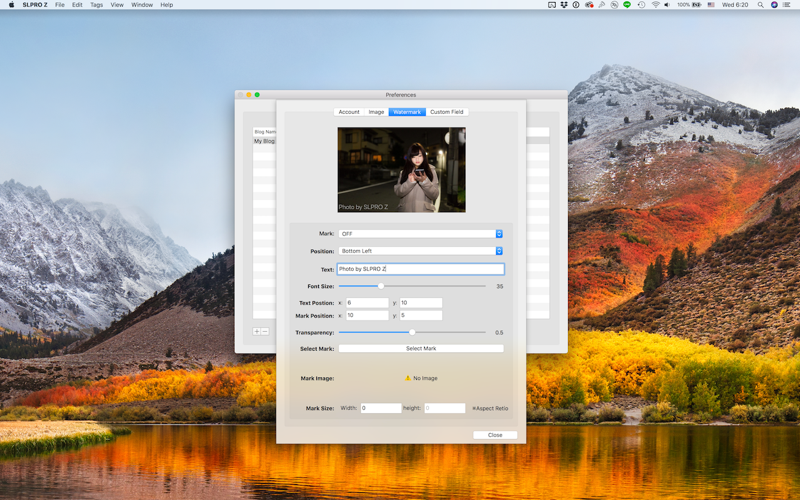Image resolution: width=800 pixels, height=500 pixels.
Task: Click the Mark Size height field
Action: 445,408
